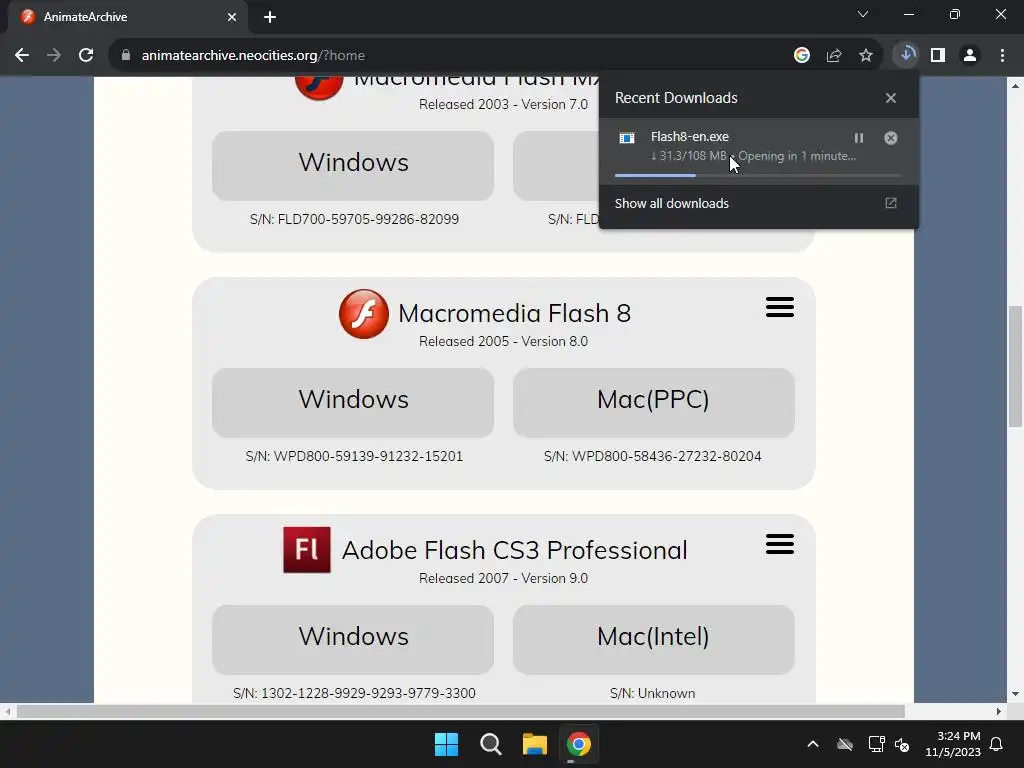
Task: Click the address bar URL
Action: 253,56
